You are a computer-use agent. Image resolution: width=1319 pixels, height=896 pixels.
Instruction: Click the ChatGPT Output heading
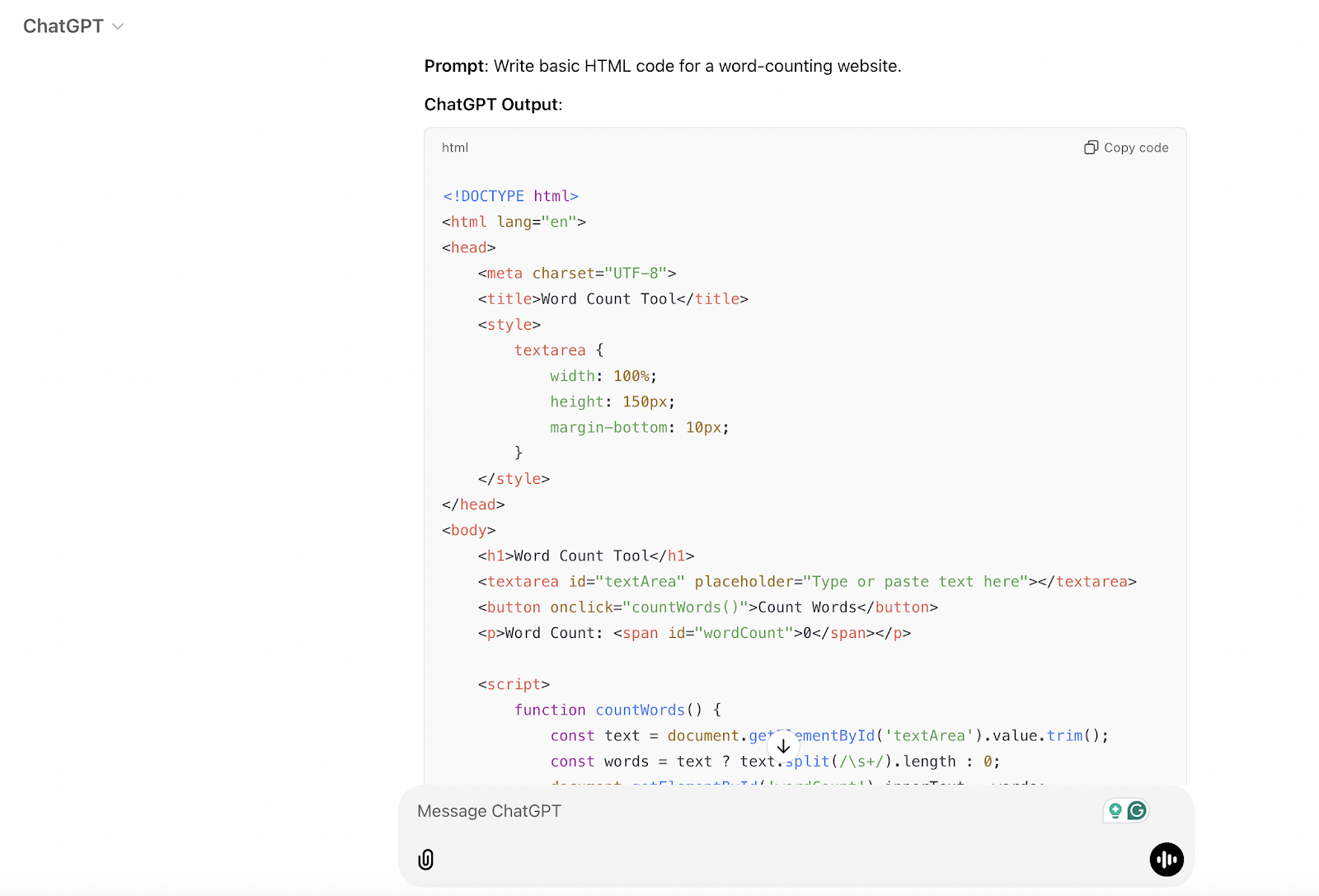(492, 104)
